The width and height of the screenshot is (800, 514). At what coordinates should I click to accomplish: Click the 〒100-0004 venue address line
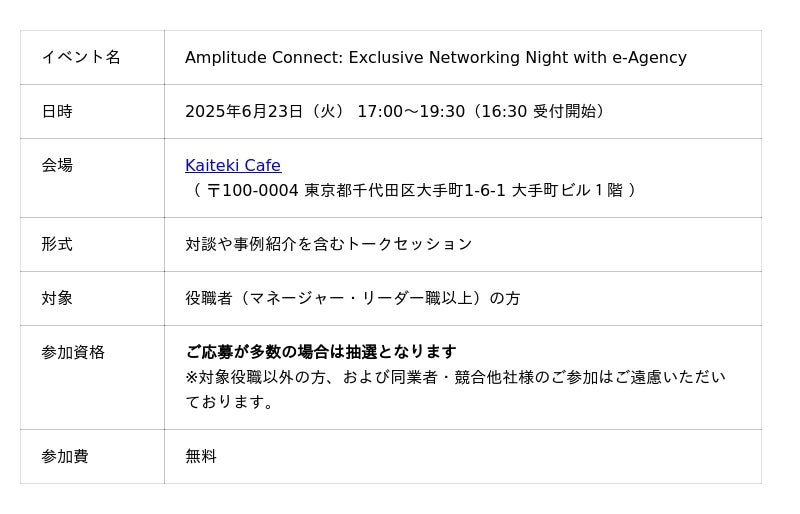click(x=413, y=190)
